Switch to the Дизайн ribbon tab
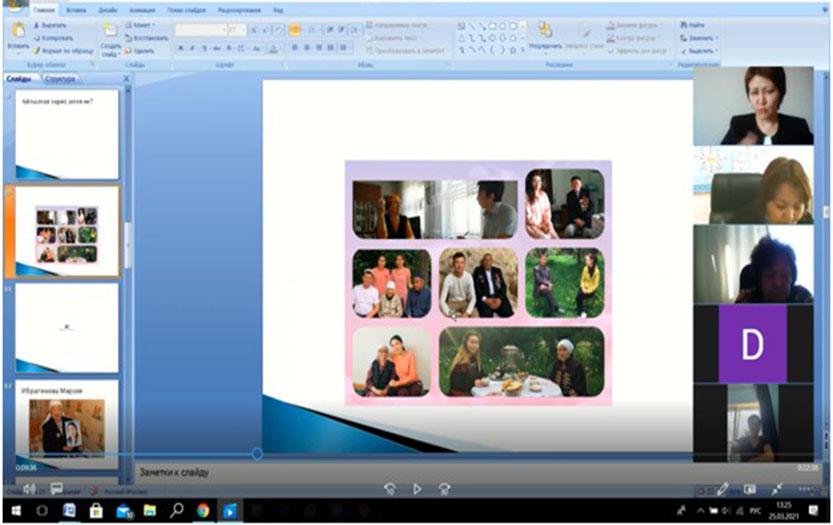Image resolution: width=833 pixels, height=525 pixels. point(108,10)
